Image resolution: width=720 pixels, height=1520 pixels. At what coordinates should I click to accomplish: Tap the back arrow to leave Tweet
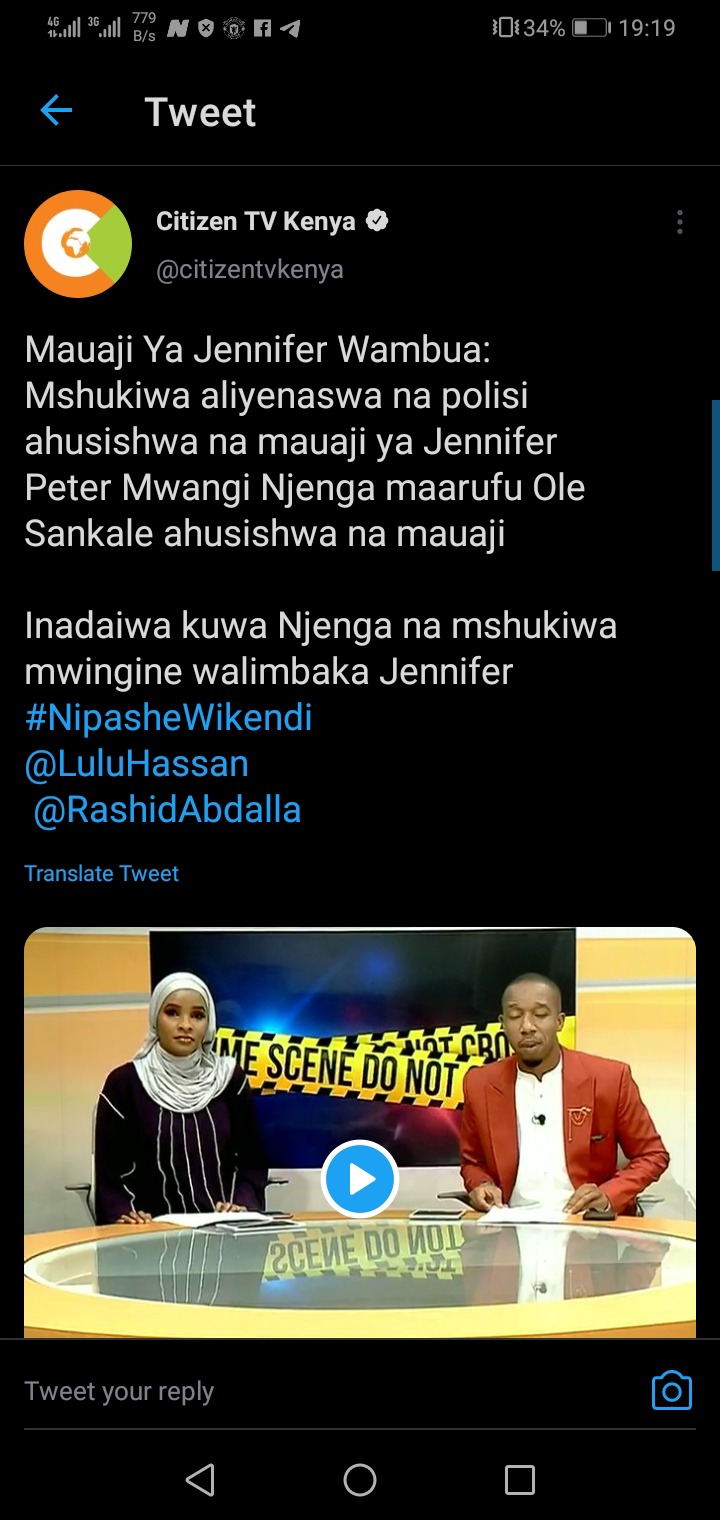(56, 111)
